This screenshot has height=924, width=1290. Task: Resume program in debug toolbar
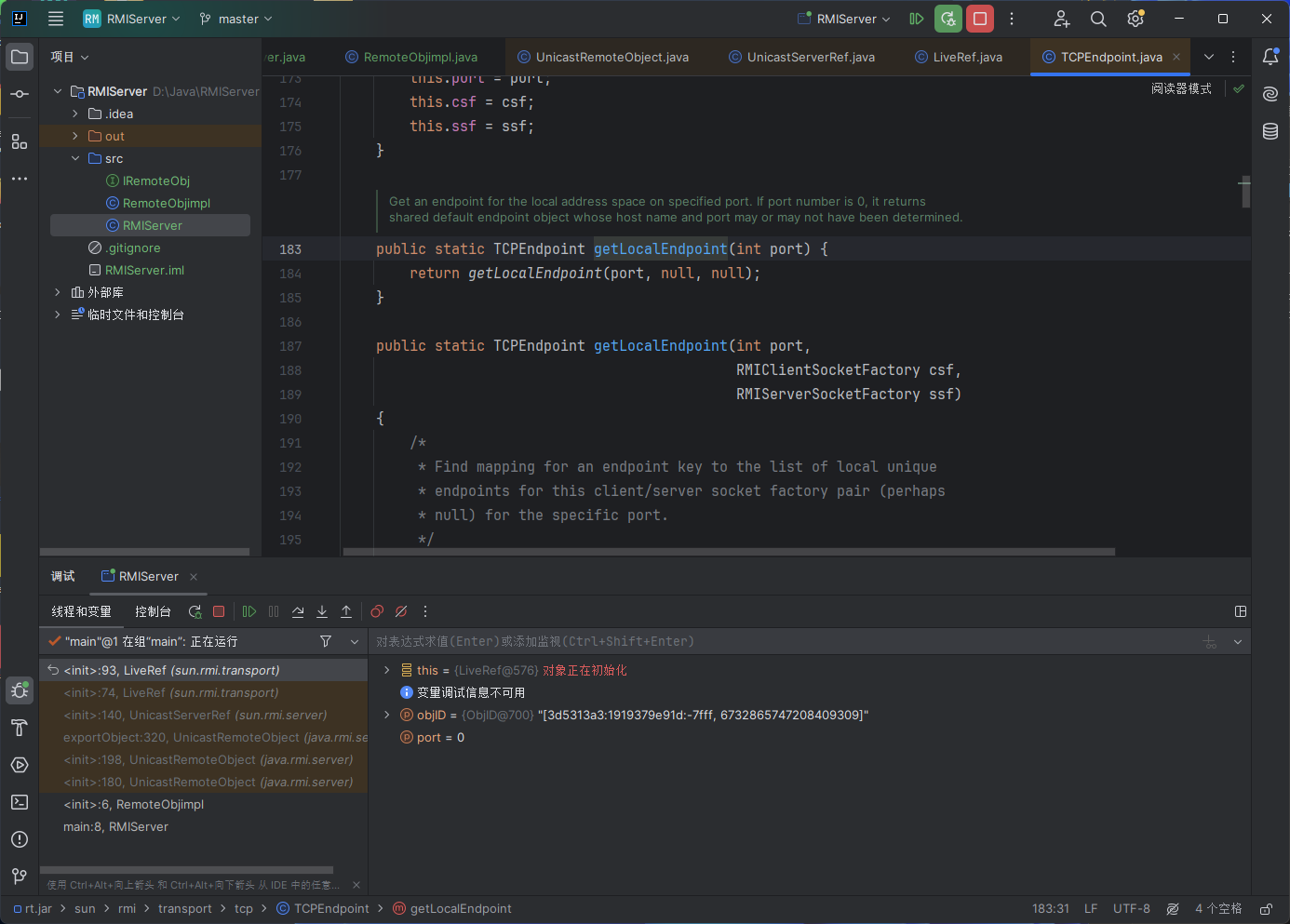click(249, 611)
